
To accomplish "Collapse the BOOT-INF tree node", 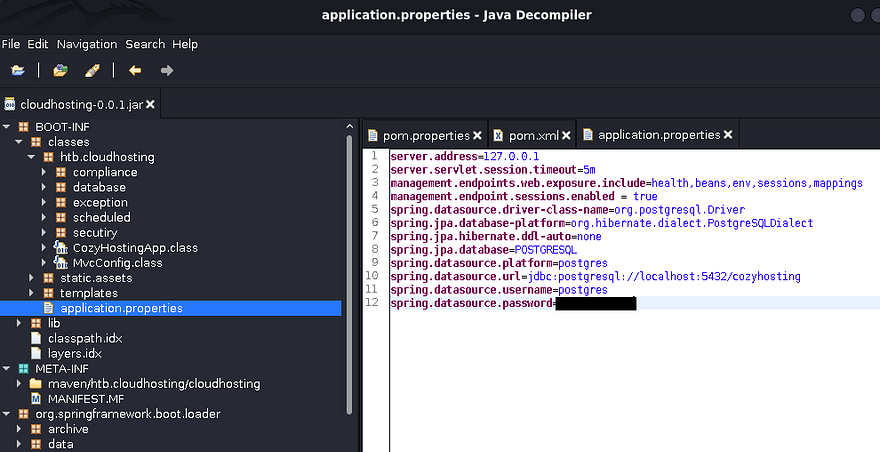I will coord(8,127).
